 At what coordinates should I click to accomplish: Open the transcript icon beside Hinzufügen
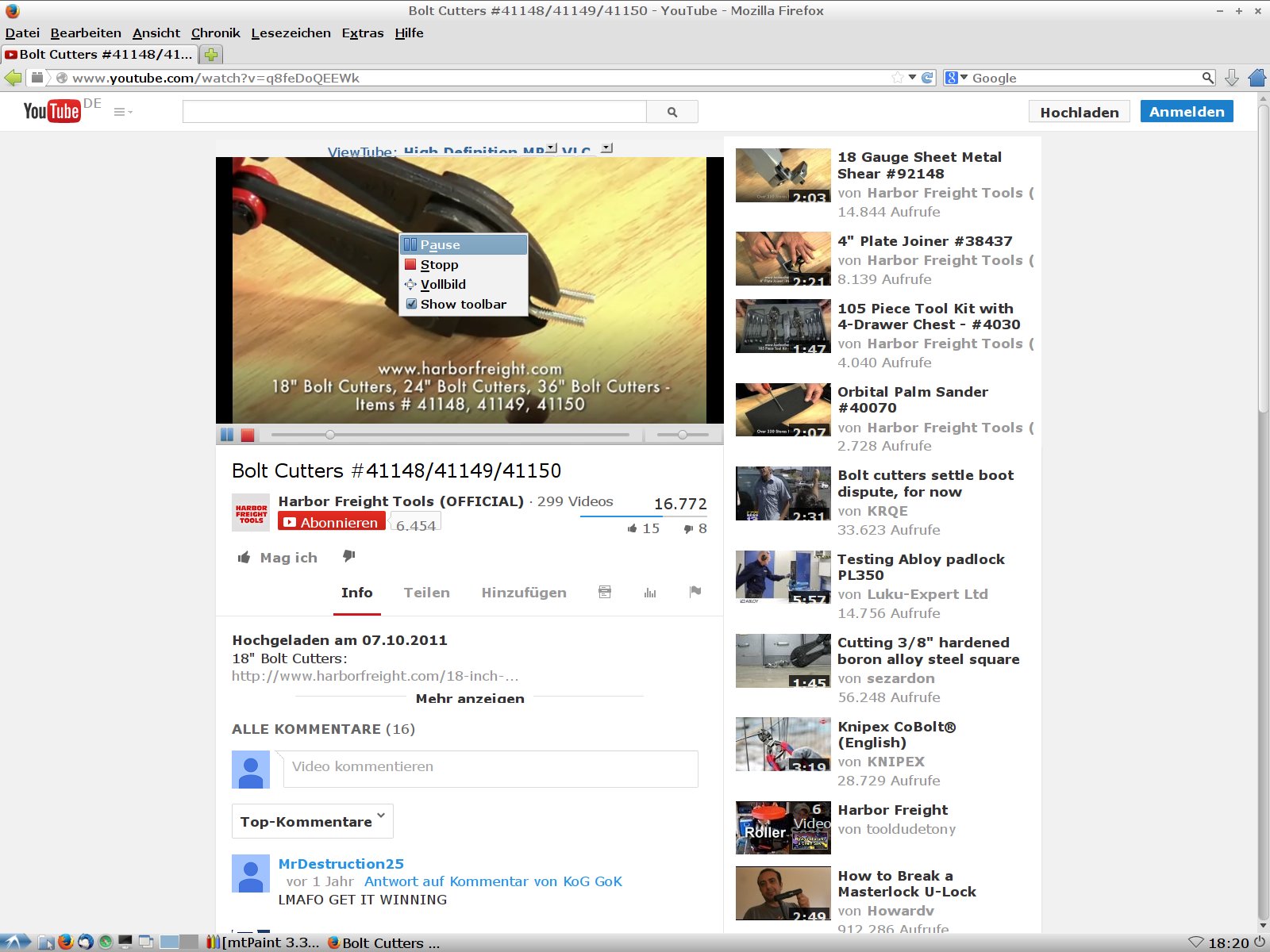[605, 592]
